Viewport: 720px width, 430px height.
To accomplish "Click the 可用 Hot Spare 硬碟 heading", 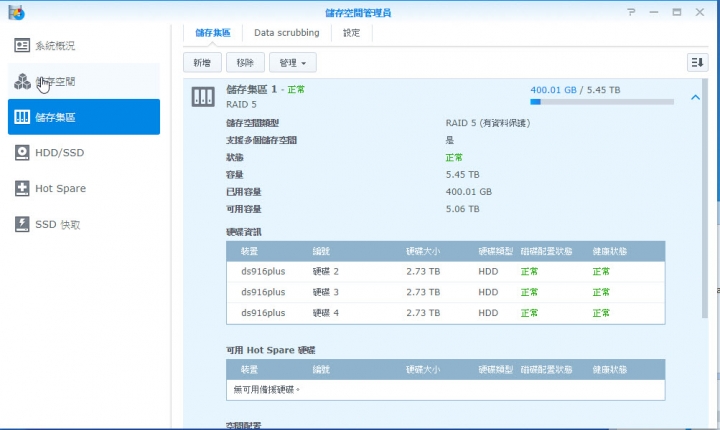I will point(270,350).
